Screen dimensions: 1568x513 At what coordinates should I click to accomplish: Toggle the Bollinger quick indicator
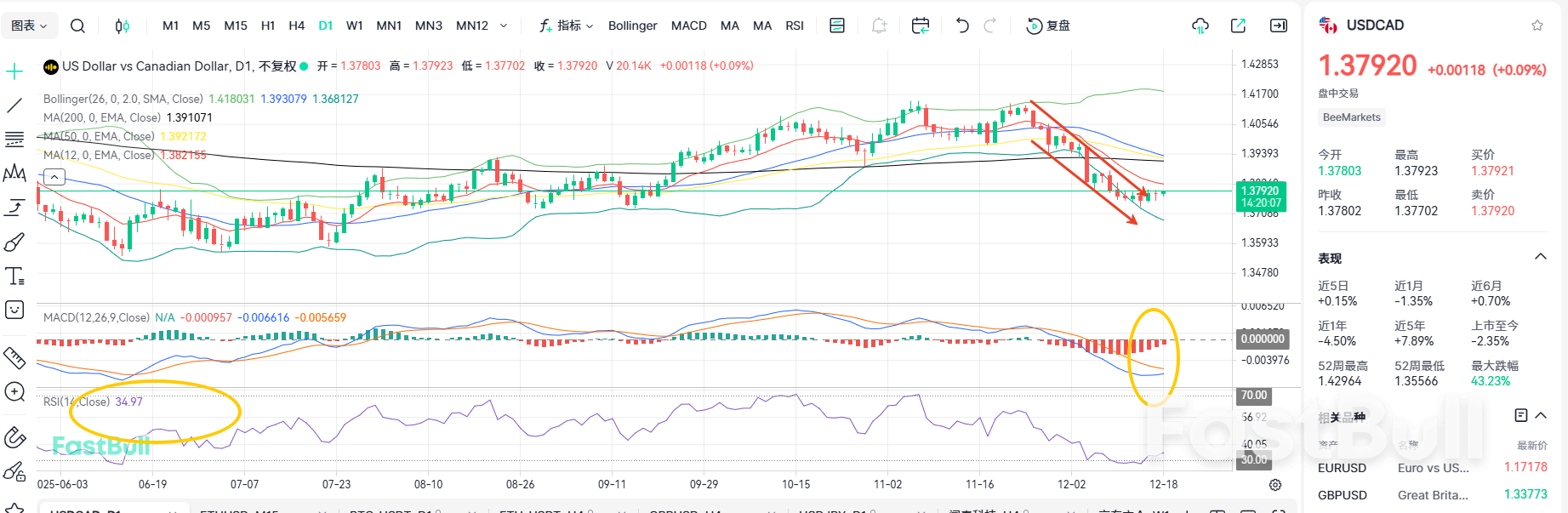coord(632,26)
